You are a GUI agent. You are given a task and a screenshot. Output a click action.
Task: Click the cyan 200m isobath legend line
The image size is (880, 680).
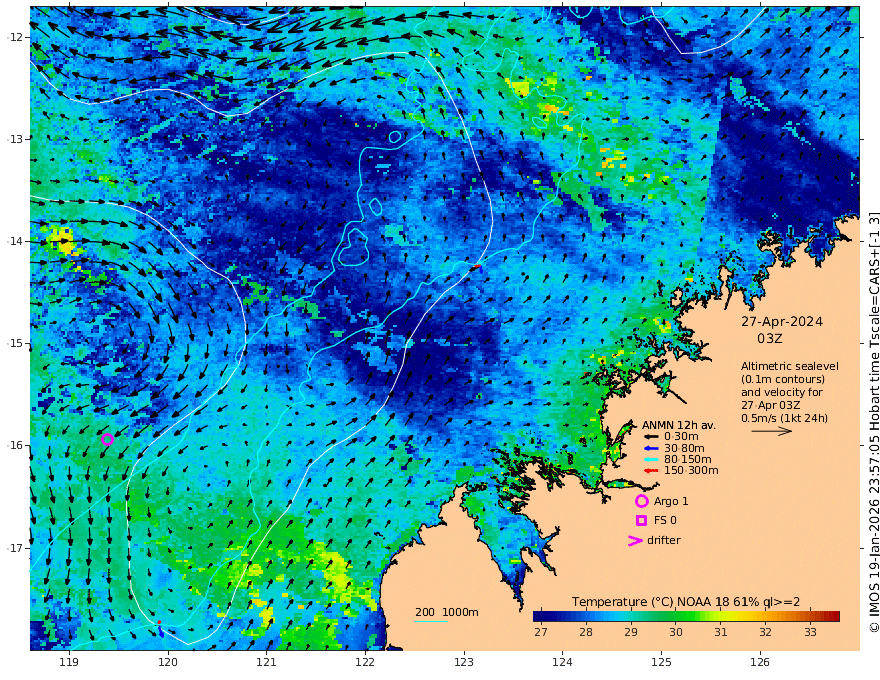tap(431, 621)
